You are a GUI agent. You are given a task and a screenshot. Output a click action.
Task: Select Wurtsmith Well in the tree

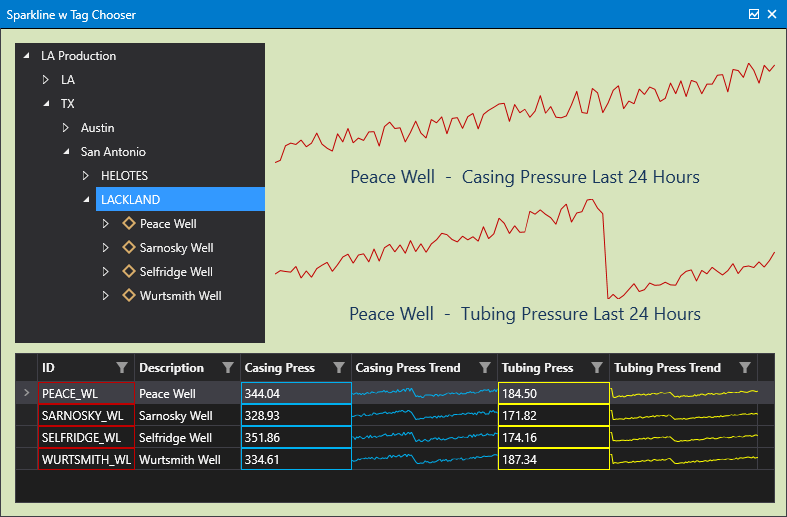(181, 296)
